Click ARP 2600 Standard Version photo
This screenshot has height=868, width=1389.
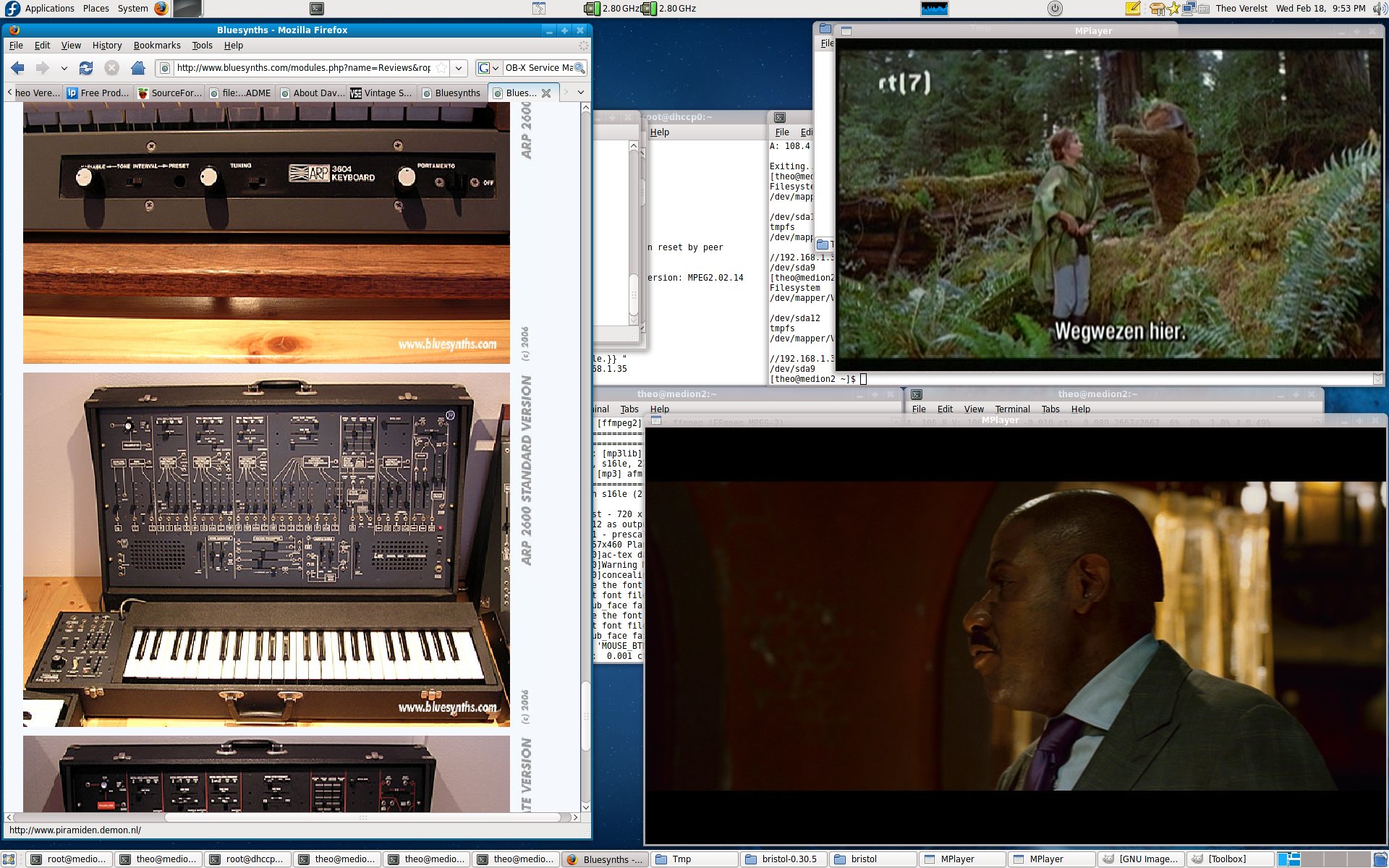click(266, 550)
